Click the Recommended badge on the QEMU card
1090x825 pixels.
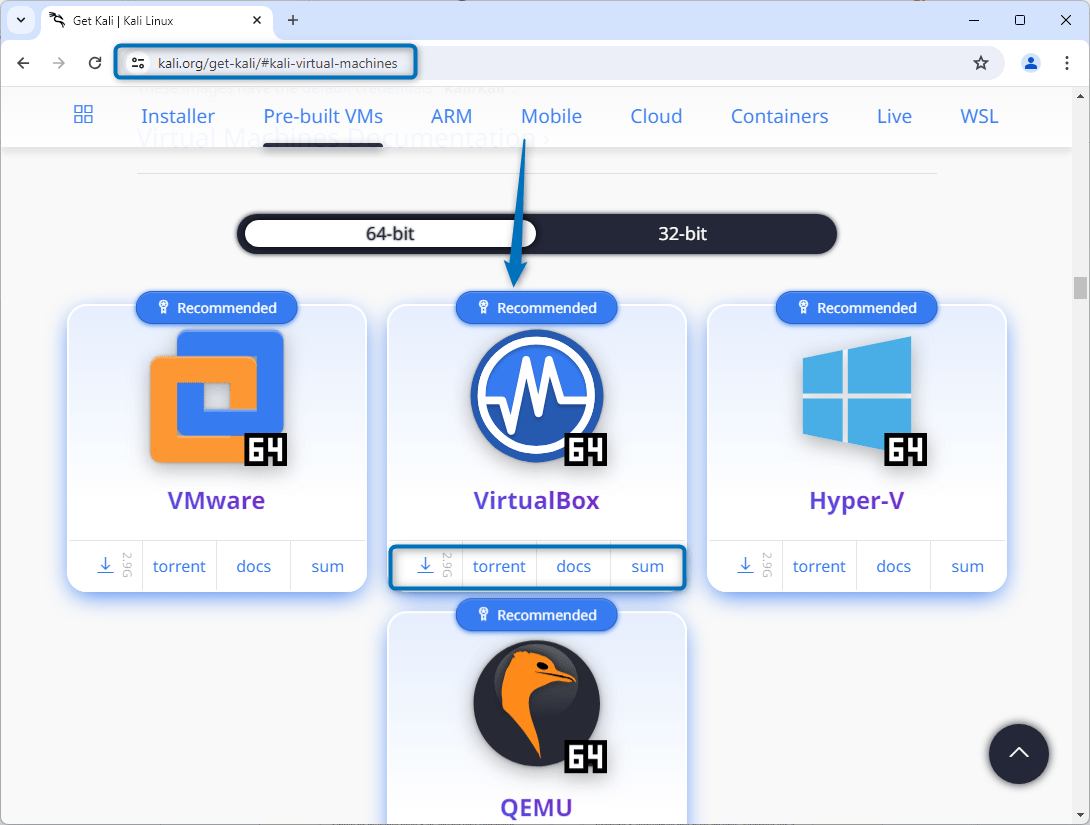[536, 614]
